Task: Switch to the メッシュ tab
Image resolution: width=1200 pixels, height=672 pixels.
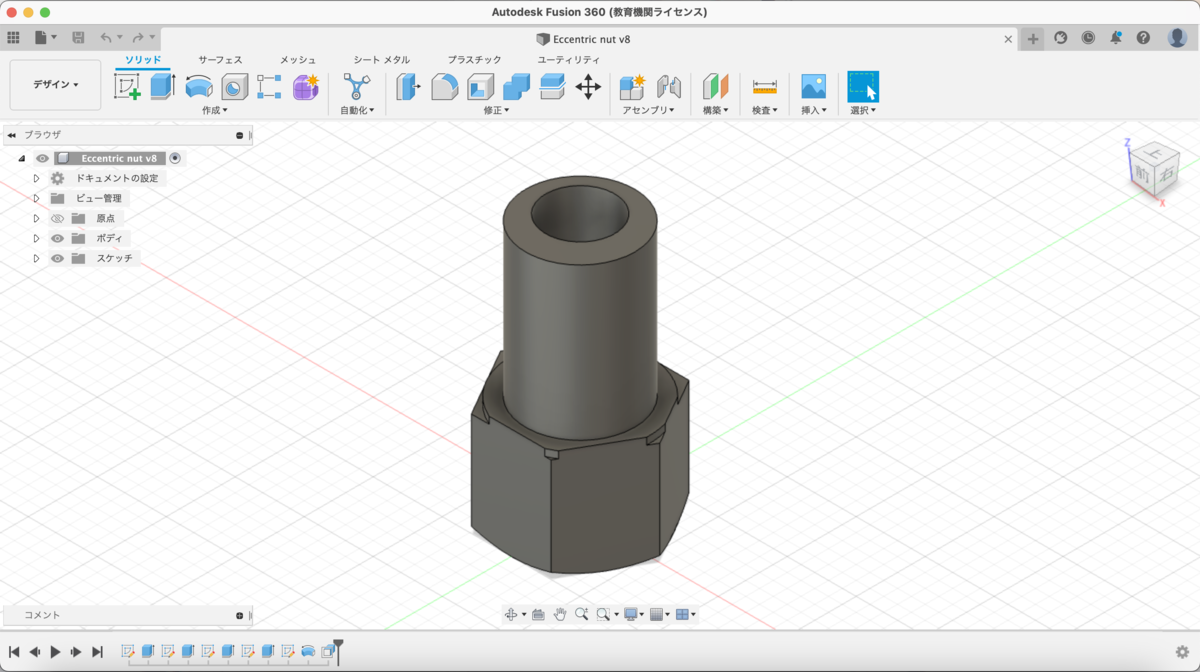Action: coord(298,60)
